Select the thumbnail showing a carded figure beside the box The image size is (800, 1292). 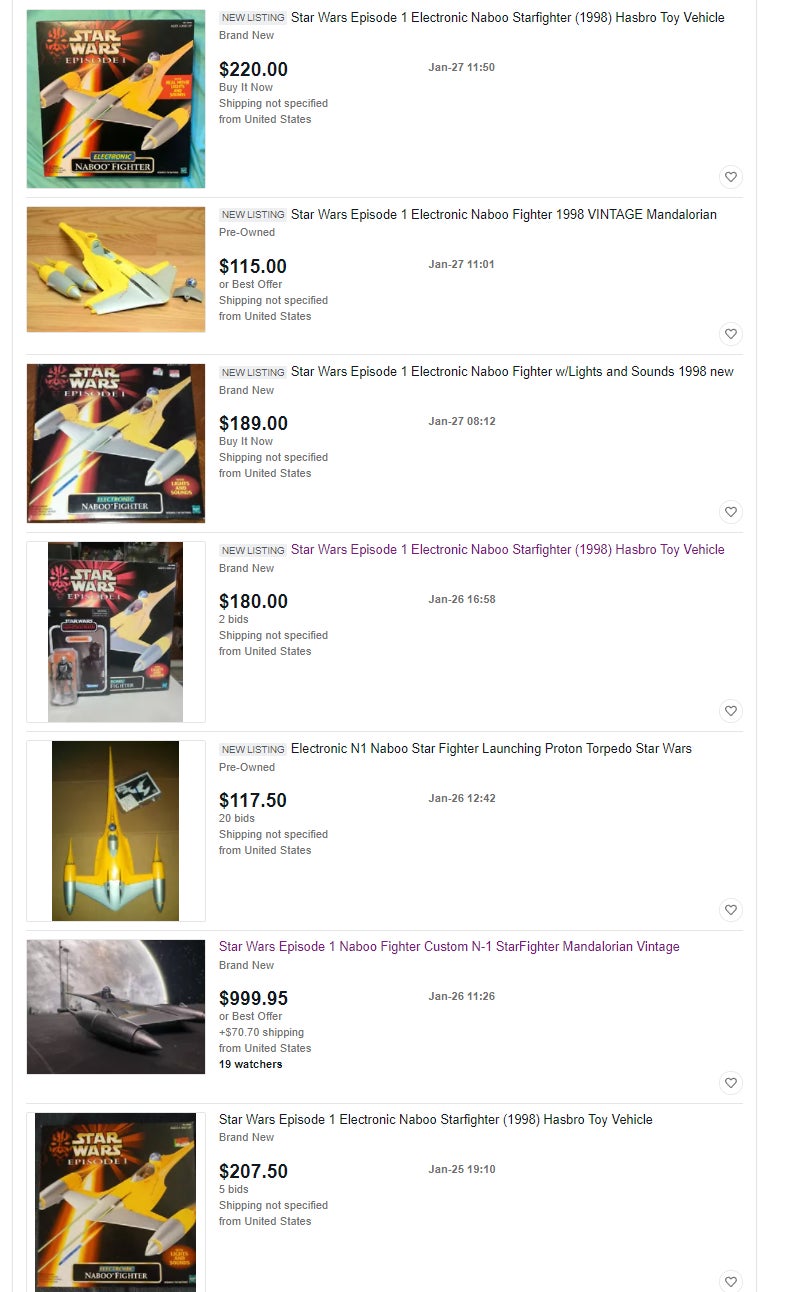click(116, 632)
